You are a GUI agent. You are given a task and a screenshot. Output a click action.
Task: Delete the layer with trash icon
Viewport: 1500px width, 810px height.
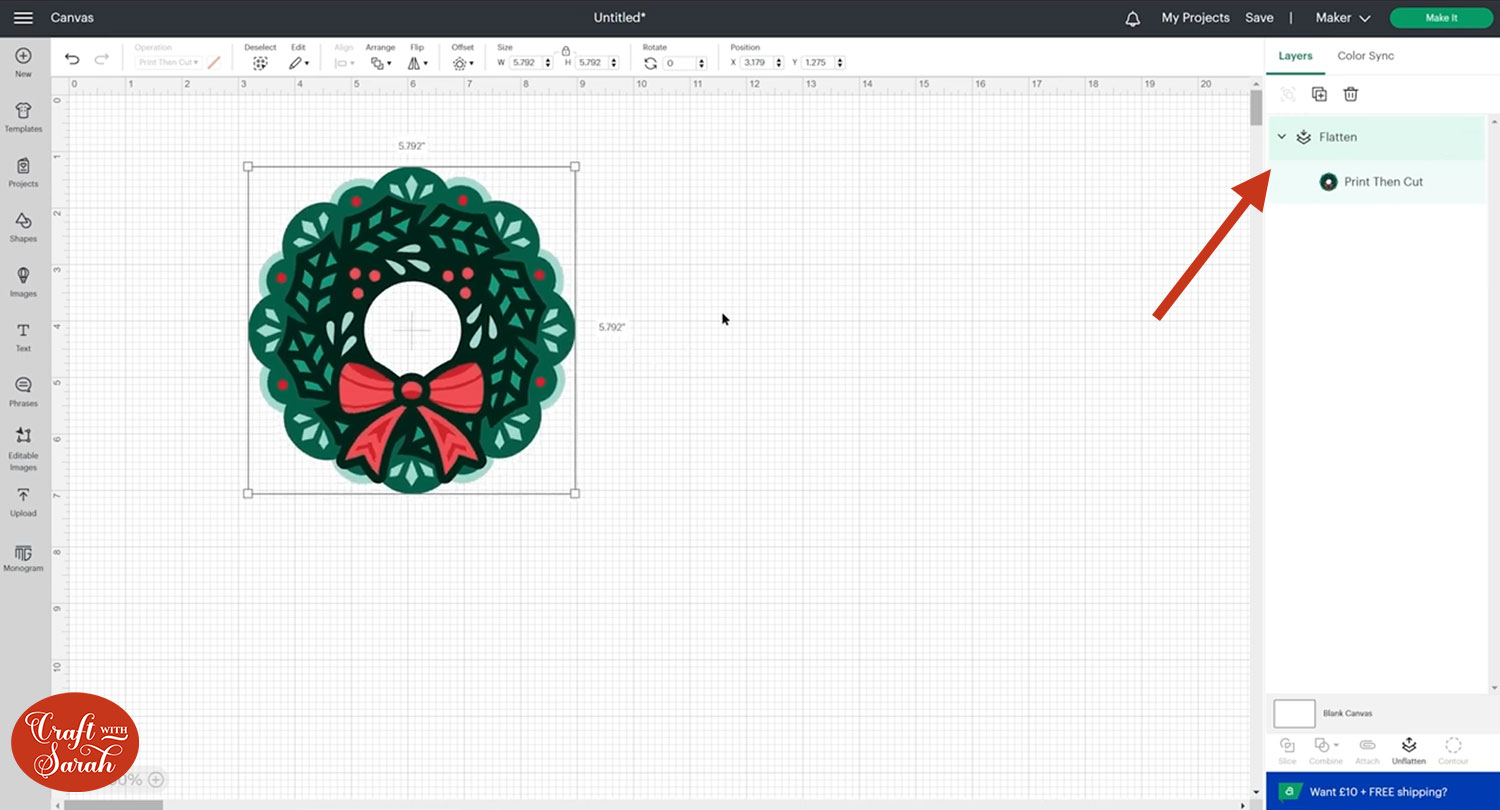(x=1350, y=94)
